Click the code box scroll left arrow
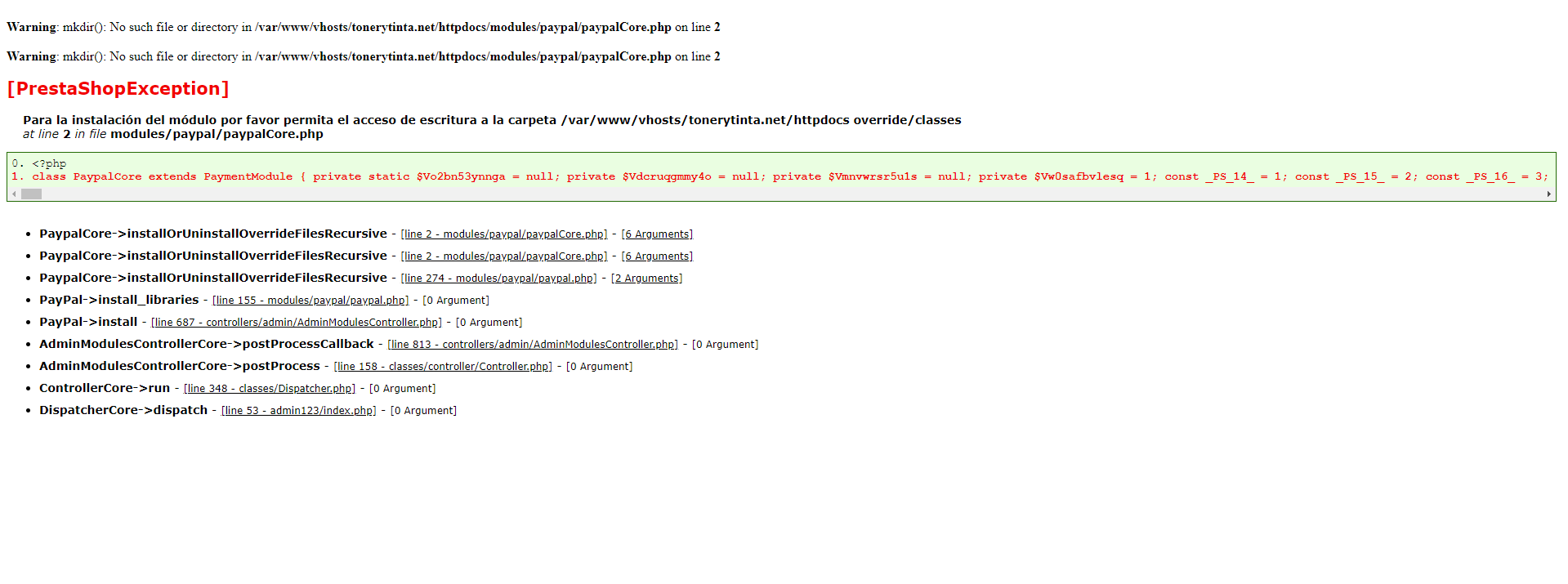The image size is (1568, 584). point(14,194)
